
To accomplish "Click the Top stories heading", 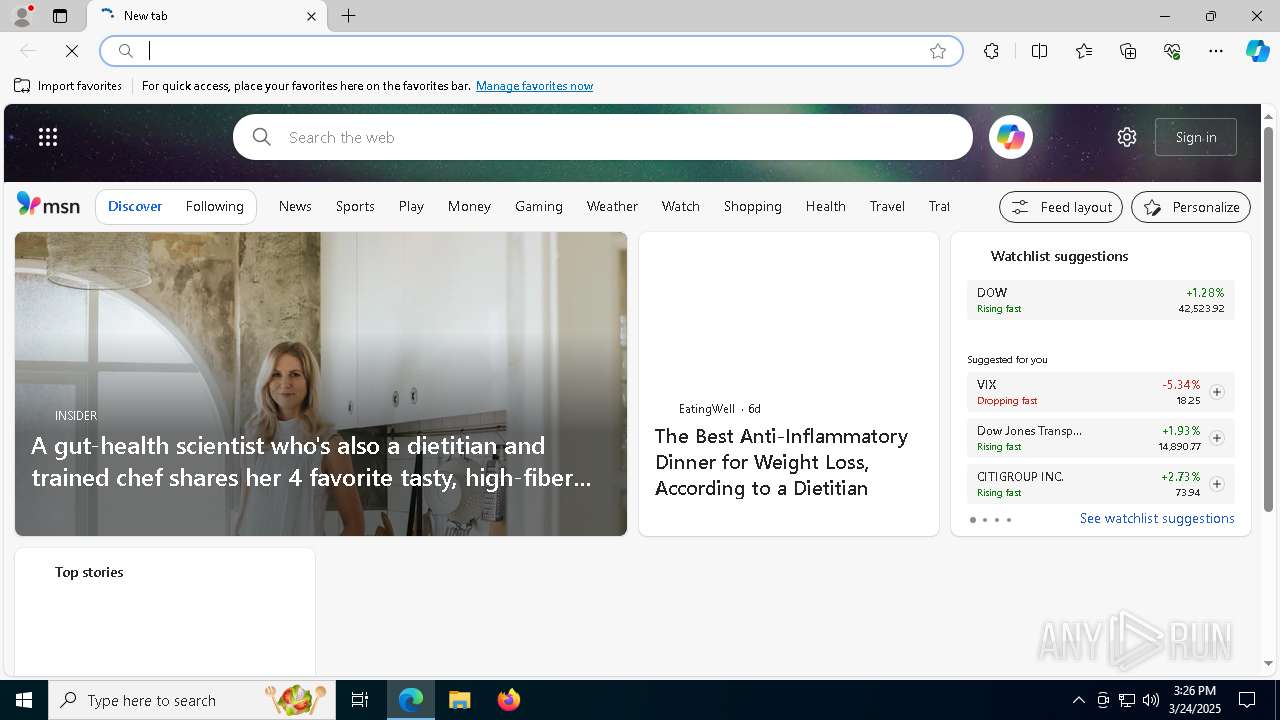I will click(x=89, y=572).
